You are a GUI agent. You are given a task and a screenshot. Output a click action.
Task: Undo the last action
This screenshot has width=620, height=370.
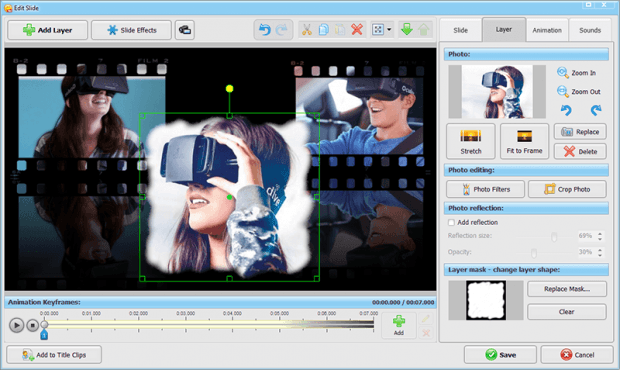(265, 30)
